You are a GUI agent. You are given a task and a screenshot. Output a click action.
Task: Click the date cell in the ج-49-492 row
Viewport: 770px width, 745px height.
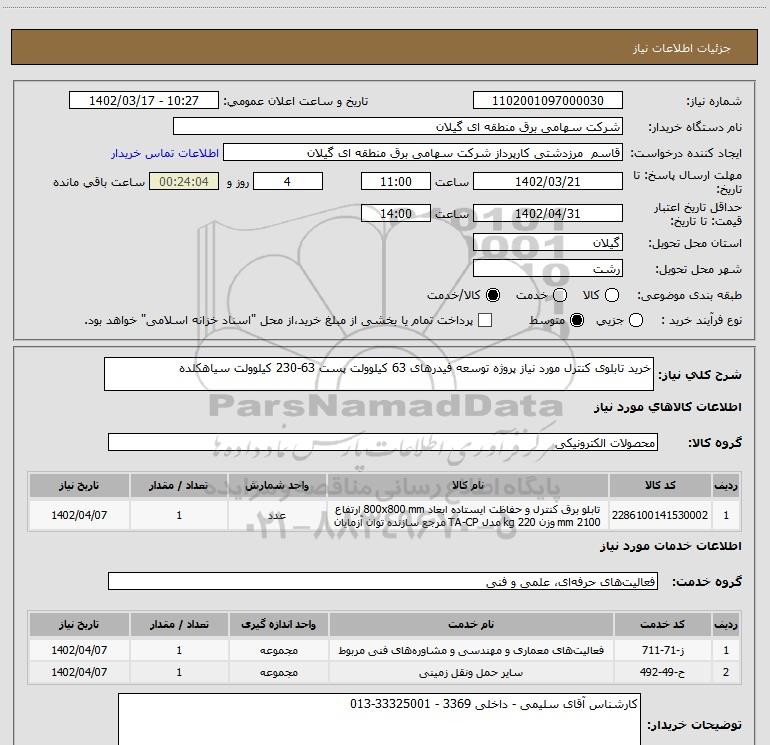click(x=79, y=672)
